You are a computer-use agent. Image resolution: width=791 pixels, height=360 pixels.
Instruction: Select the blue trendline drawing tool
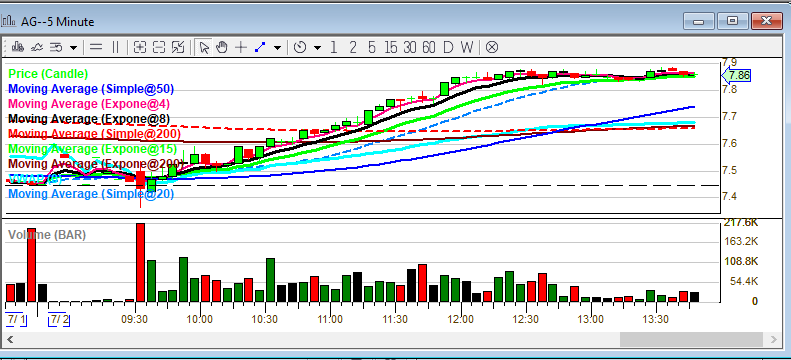coord(260,47)
